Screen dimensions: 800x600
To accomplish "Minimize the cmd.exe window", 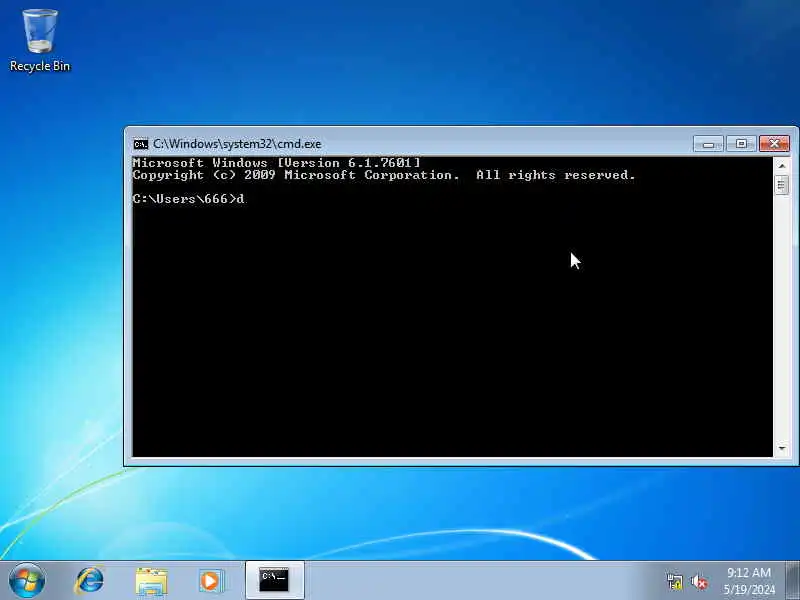I will 708,144.
